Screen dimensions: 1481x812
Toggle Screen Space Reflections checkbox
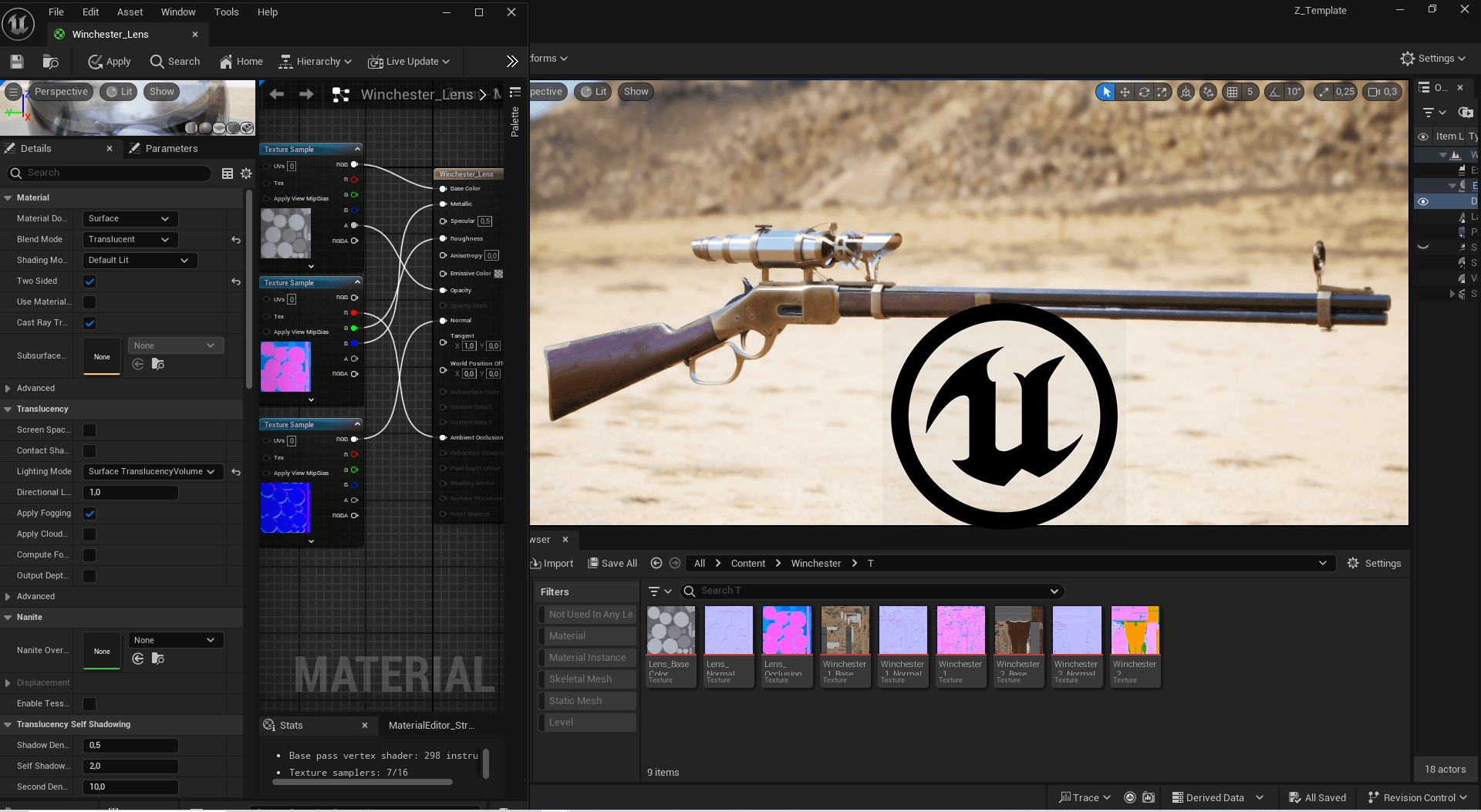tap(89, 430)
